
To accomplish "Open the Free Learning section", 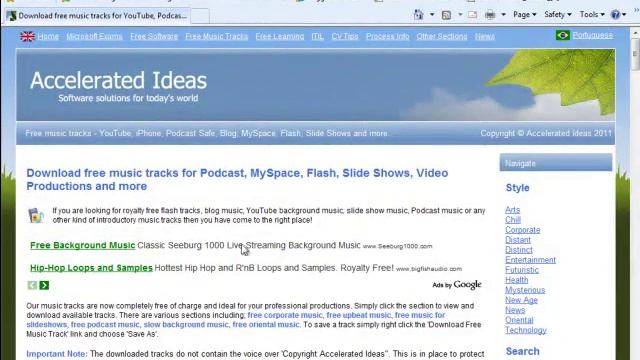I will click(280, 36).
